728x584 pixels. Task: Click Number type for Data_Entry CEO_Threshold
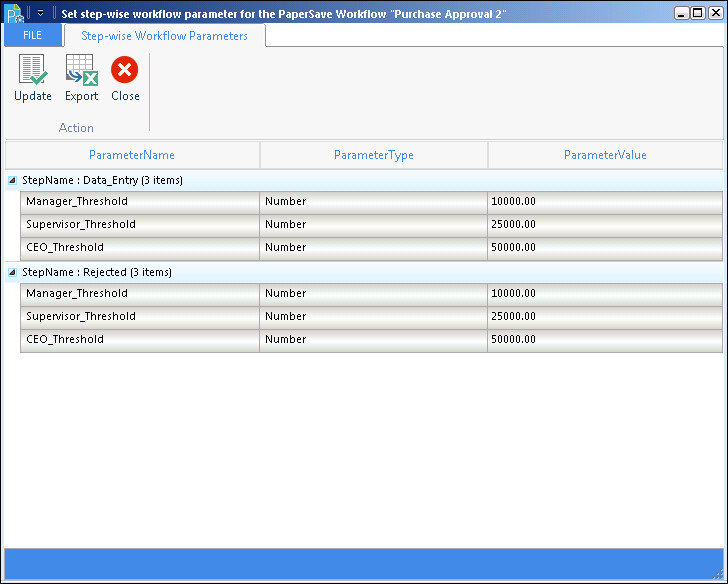point(373,247)
